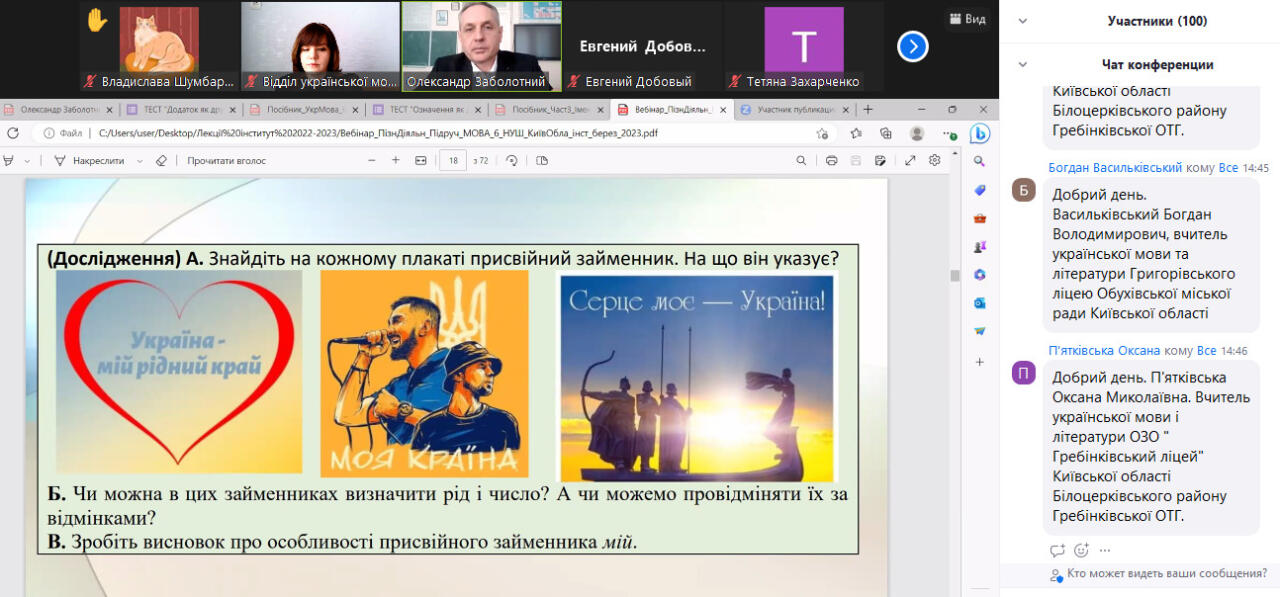This screenshot has width=1280, height=597.
Task: Collapse the Участники (100) panel
Action: [1023, 21]
